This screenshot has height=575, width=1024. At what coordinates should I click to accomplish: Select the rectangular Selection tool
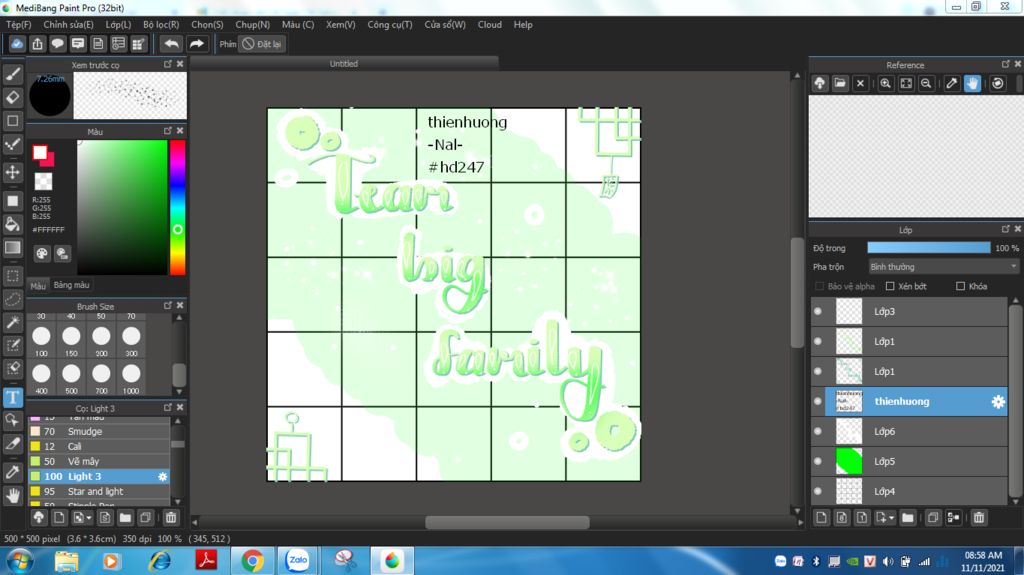12,276
